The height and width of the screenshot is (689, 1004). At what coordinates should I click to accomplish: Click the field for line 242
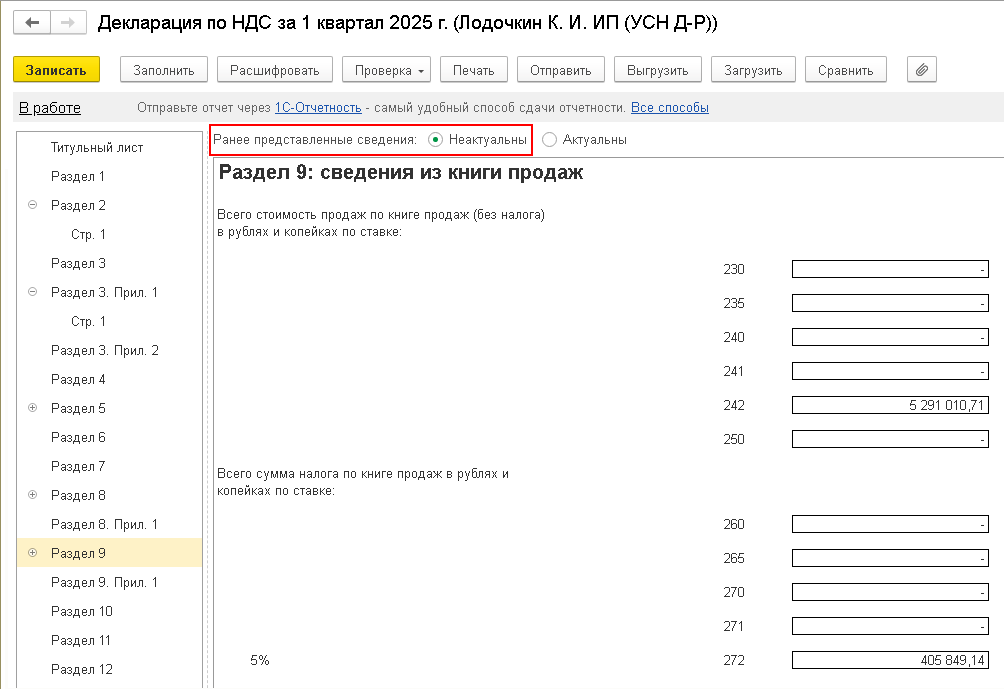(889, 405)
